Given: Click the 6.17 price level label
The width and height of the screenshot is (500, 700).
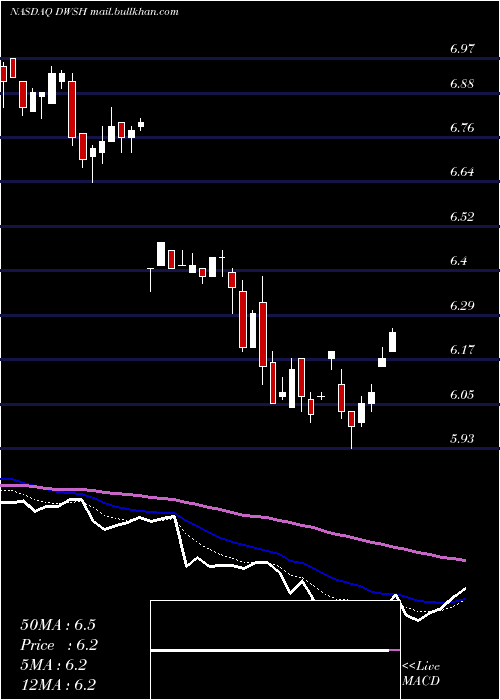Looking at the screenshot, I should coord(463,350).
